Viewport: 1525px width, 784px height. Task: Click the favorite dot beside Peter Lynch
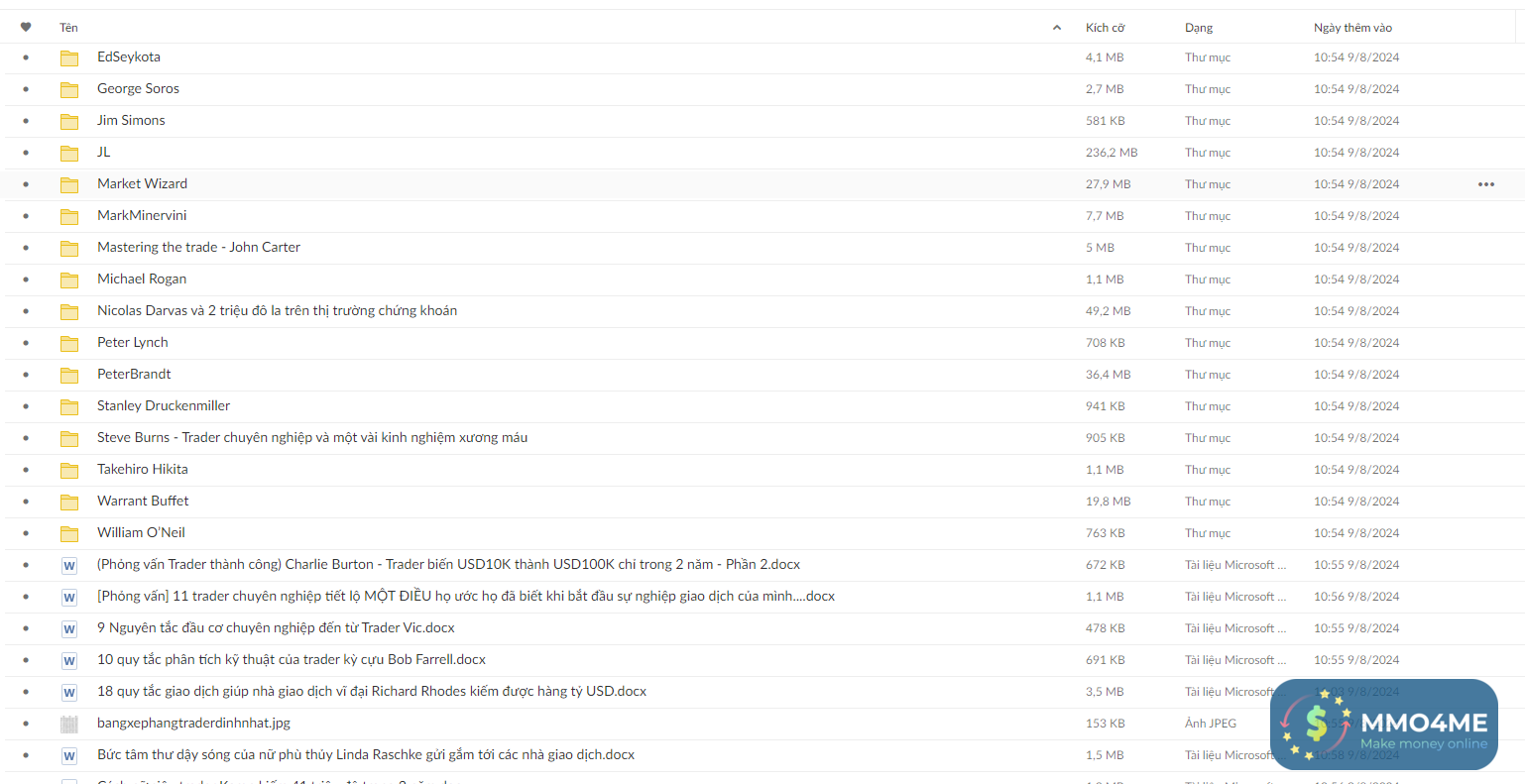click(26, 343)
